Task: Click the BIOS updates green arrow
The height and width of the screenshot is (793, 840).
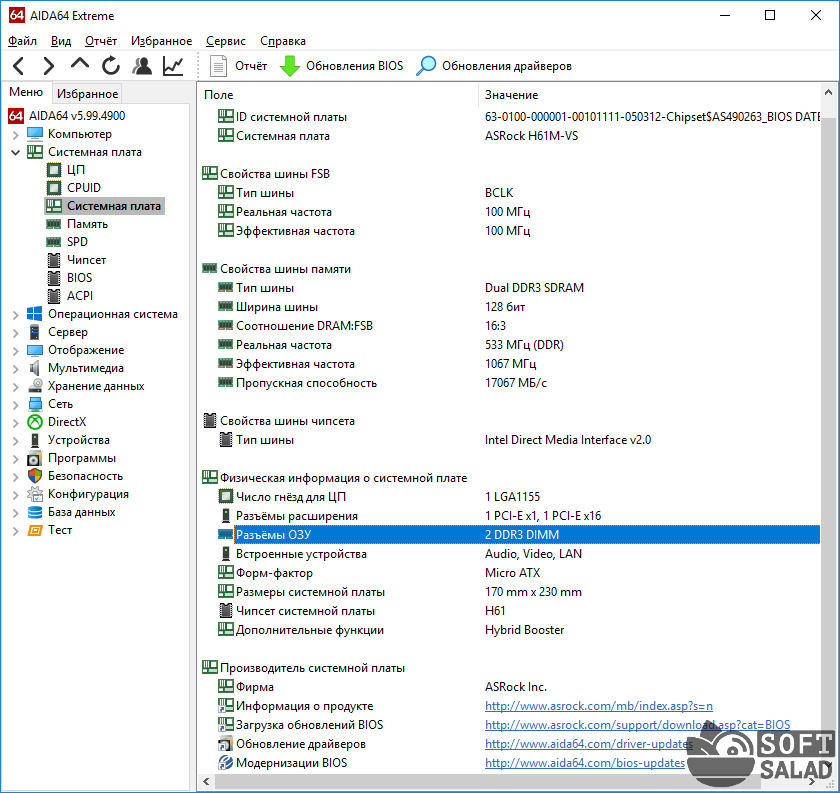Action: pos(290,66)
